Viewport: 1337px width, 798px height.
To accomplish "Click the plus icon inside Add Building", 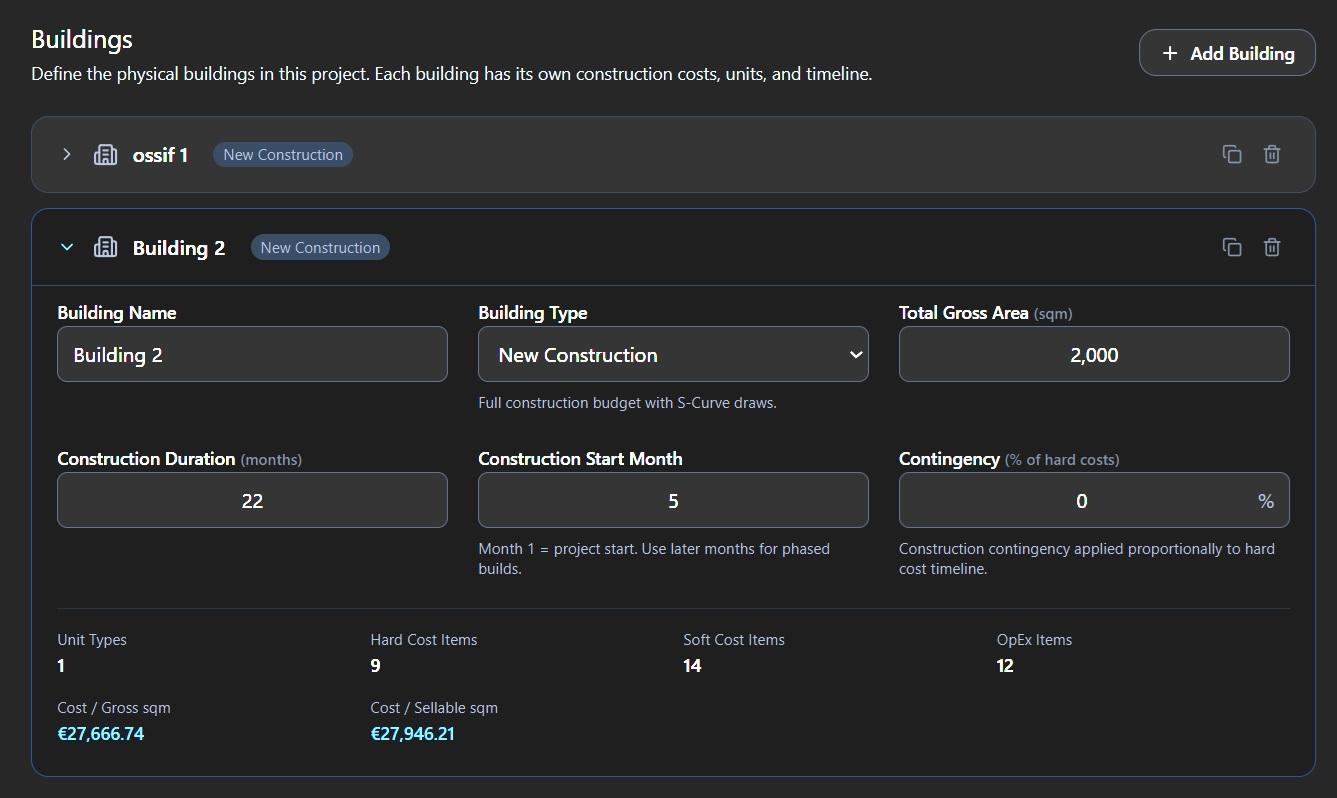I will click(x=1170, y=52).
